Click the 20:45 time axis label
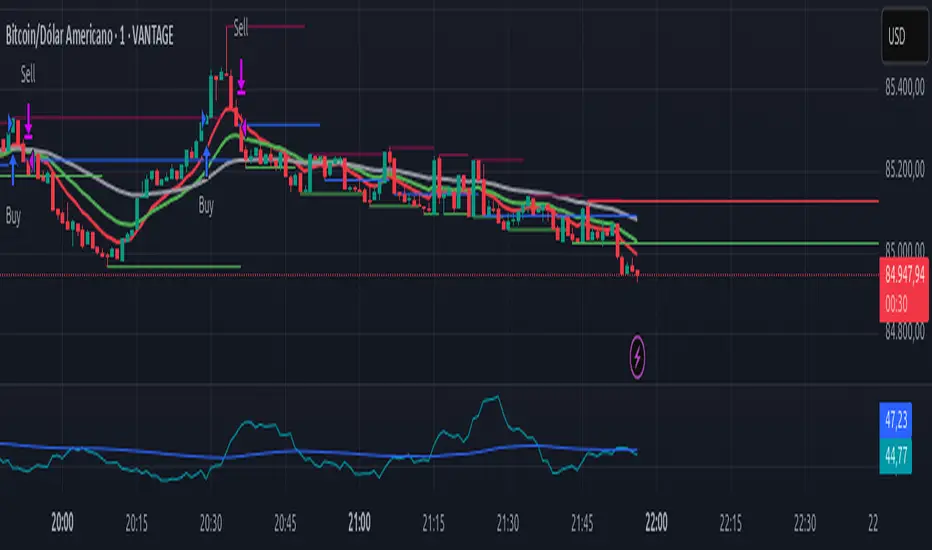This screenshot has height=550, width=932. click(x=285, y=523)
